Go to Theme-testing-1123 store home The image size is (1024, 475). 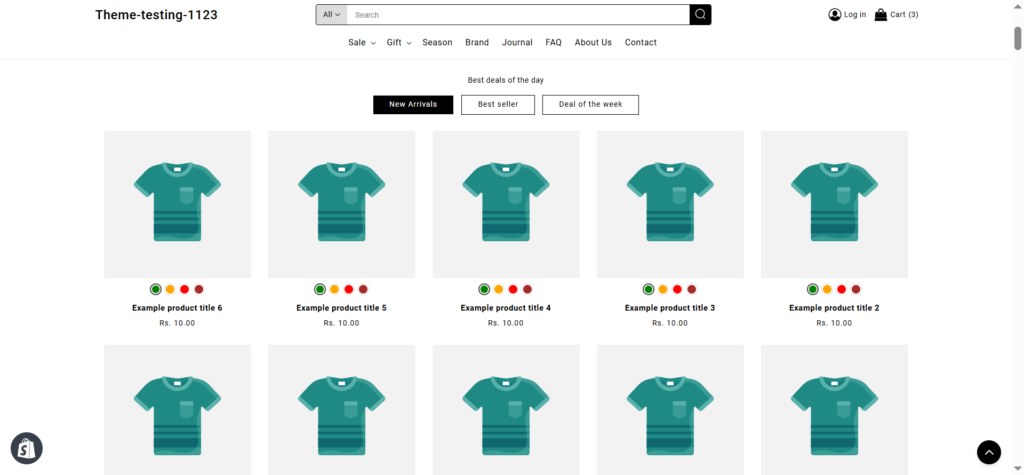[x=156, y=15]
